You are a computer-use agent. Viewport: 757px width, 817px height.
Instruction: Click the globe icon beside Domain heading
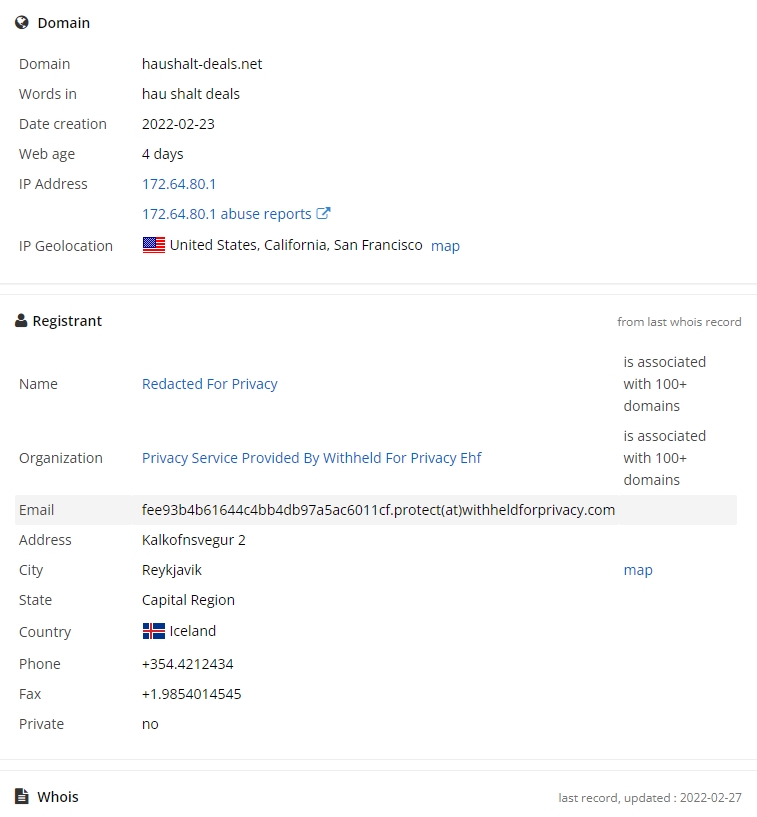(22, 23)
